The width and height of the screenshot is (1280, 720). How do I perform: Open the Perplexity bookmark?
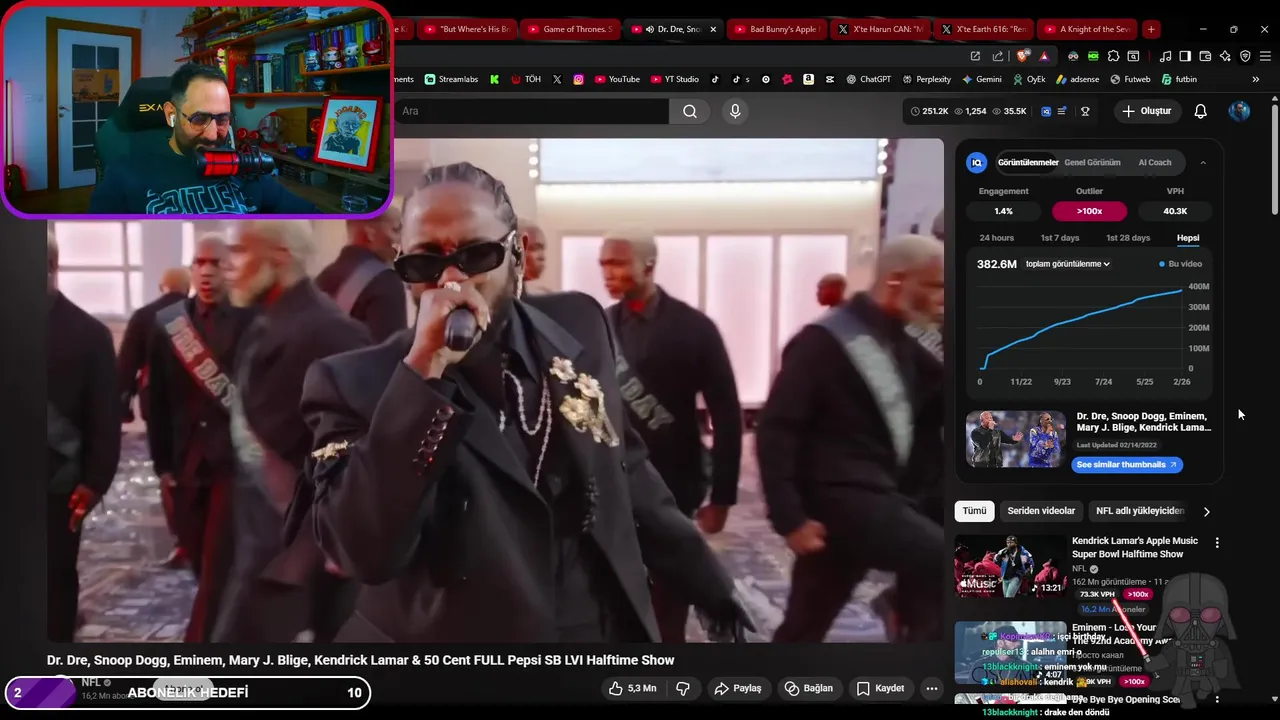(926, 79)
